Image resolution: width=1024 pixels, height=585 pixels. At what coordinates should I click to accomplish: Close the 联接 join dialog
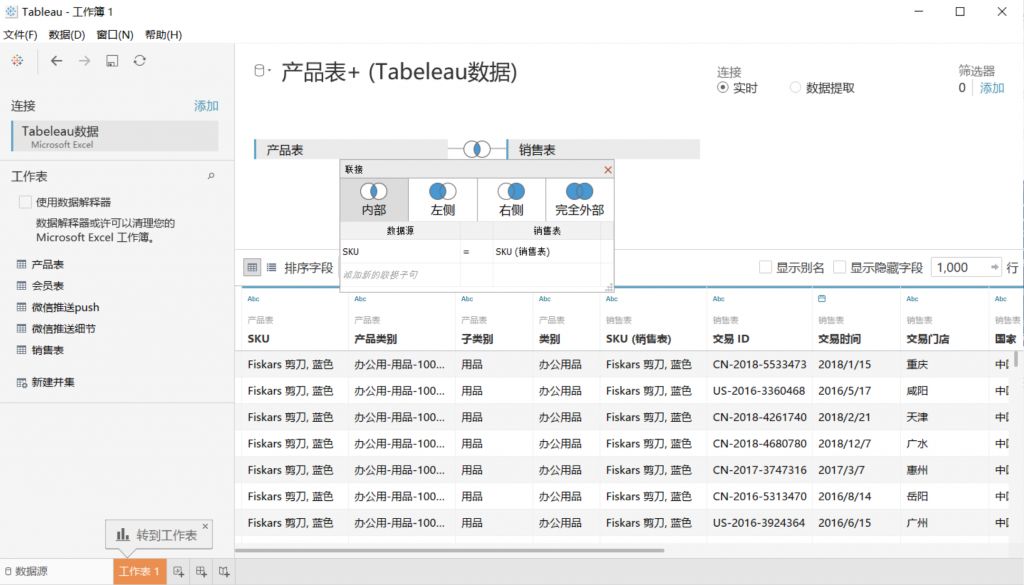pos(608,170)
